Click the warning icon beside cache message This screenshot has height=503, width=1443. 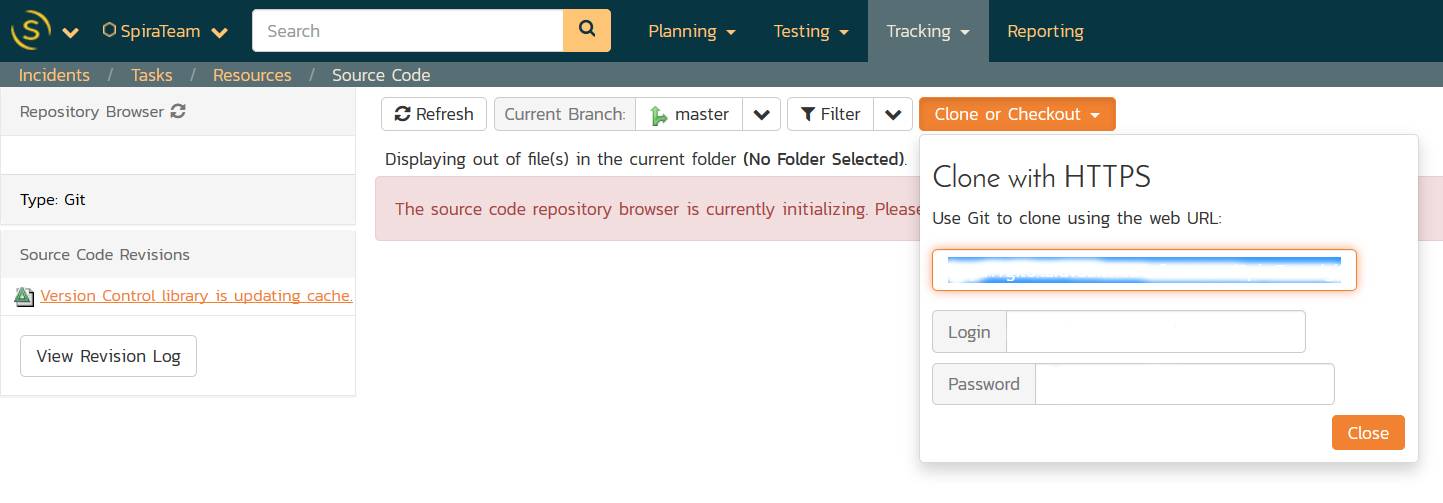coord(25,296)
